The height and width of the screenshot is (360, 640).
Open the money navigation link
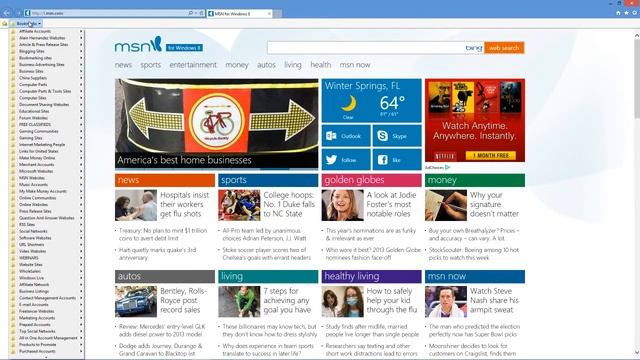(237, 65)
